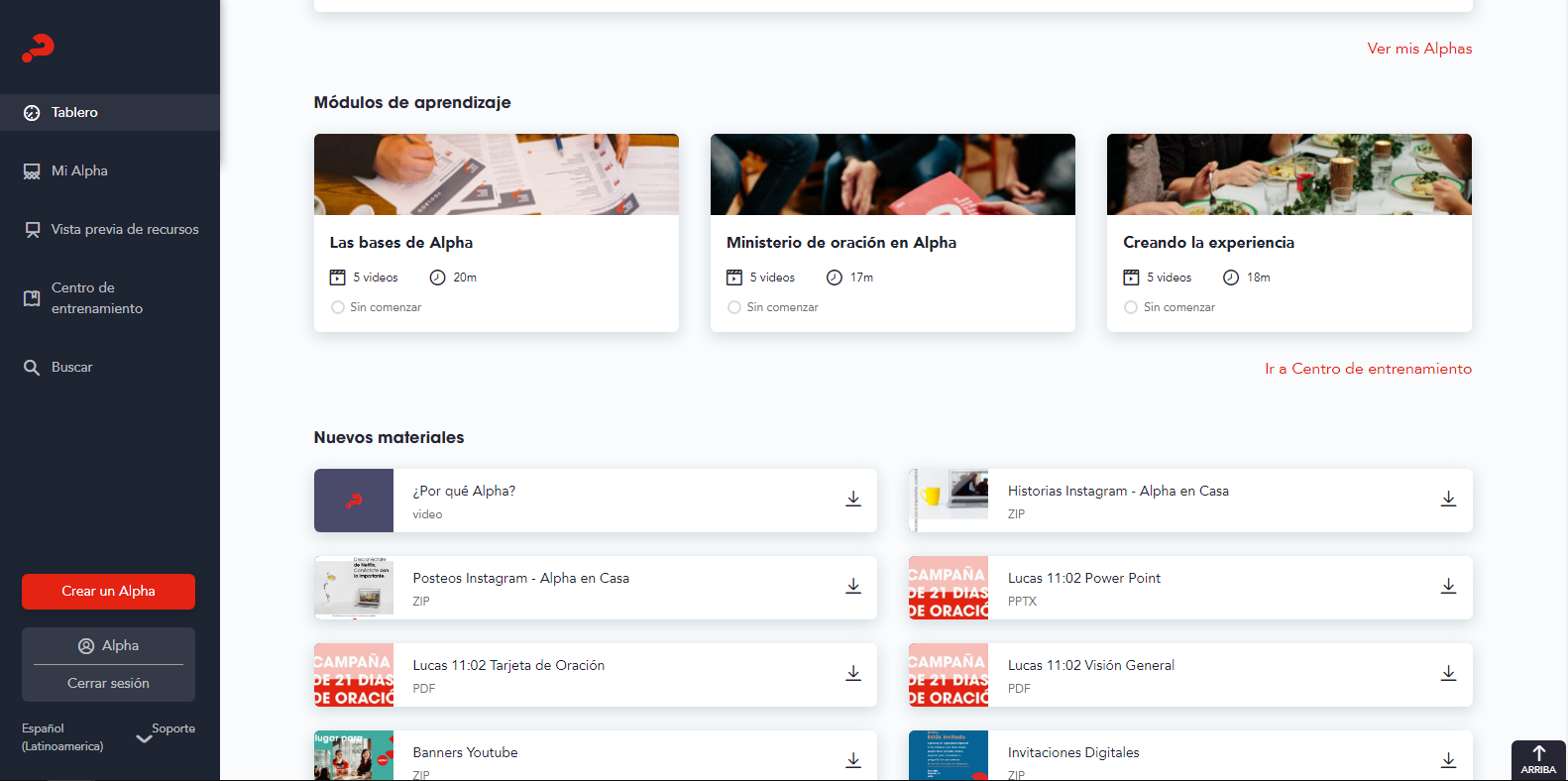
Task: Open the Tablero menu item
Action: point(110,113)
